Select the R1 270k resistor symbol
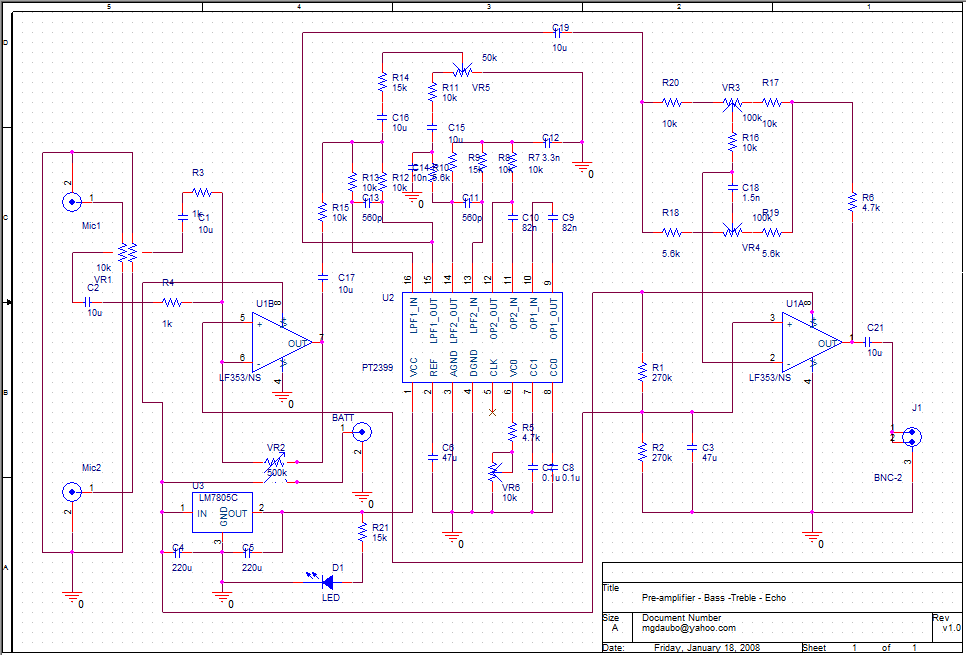The height and width of the screenshot is (655, 966). (x=642, y=372)
